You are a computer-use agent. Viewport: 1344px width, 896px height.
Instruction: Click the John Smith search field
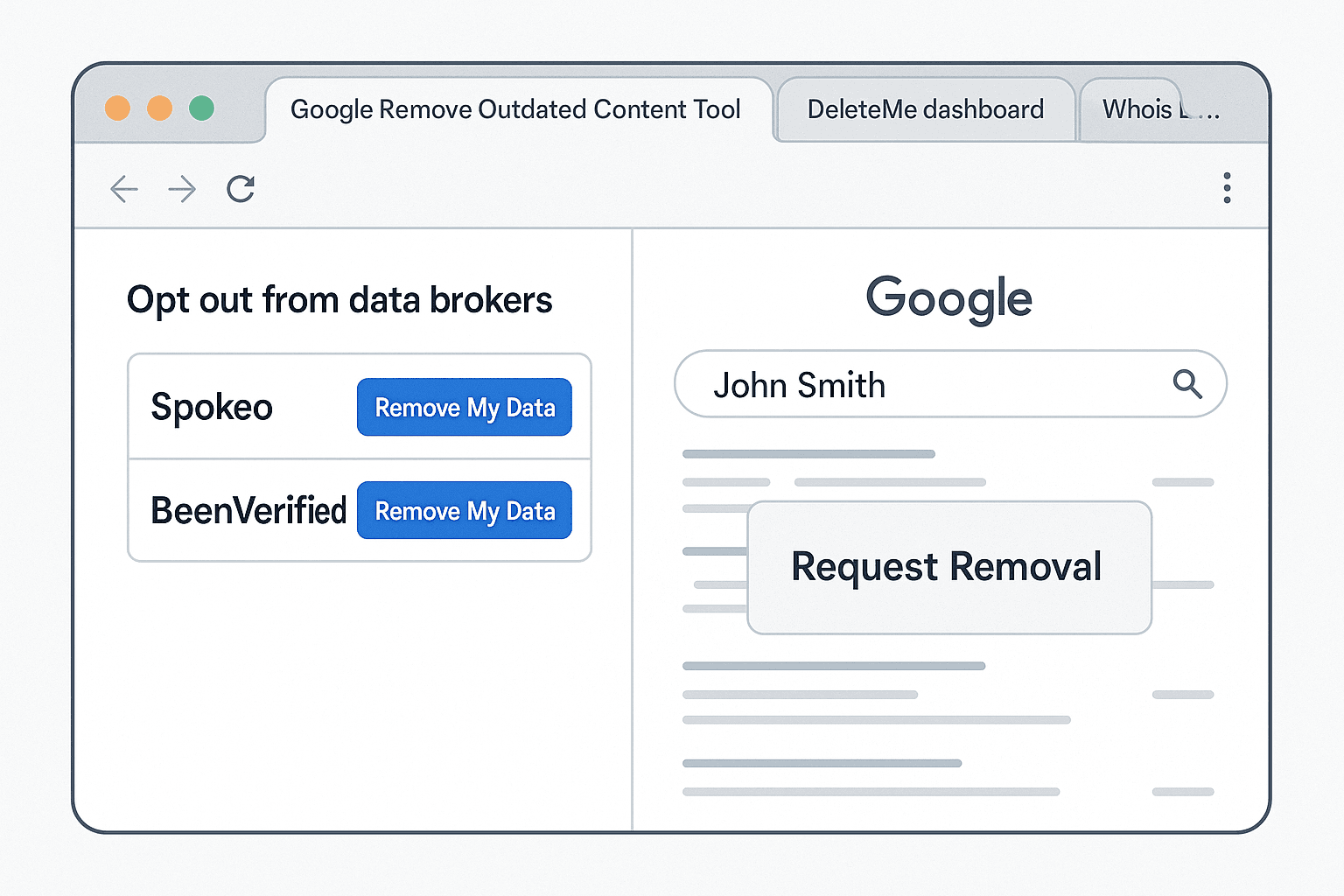click(950, 384)
